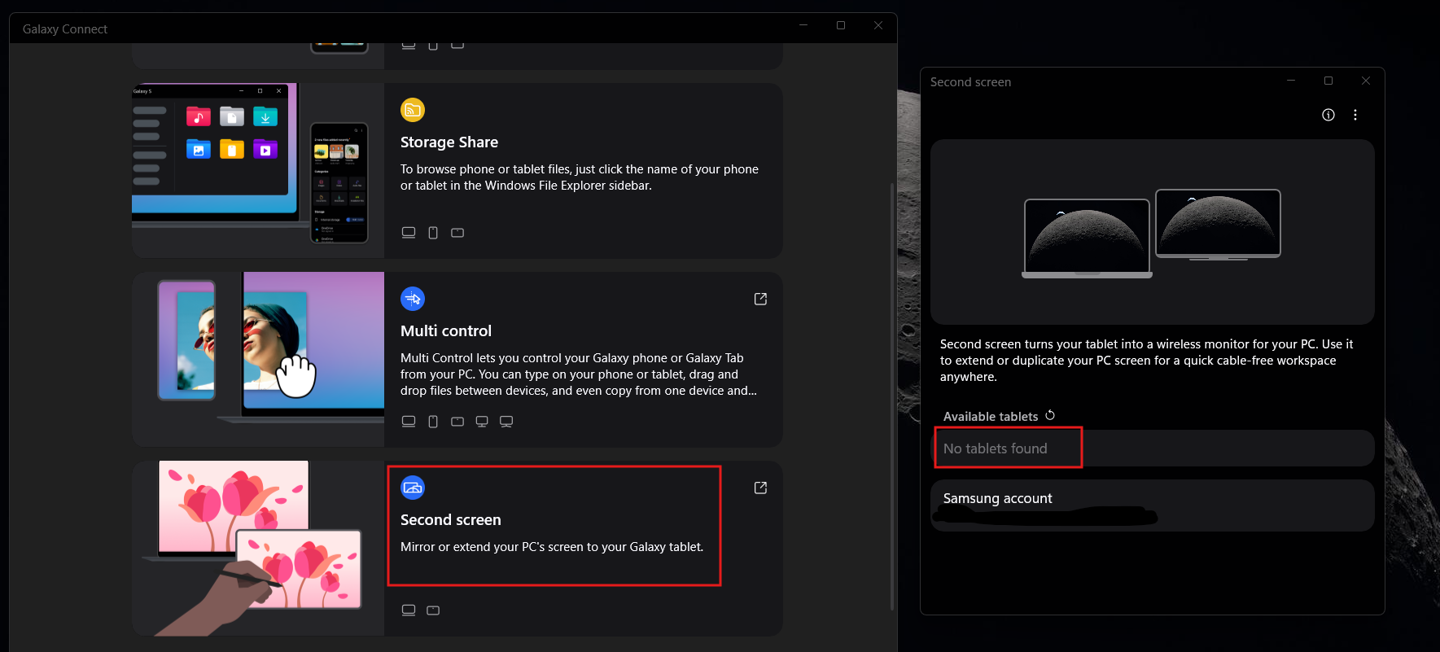Open the three-dot menu in Second screen
The height and width of the screenshot is (652, 1440).
click(1355, 114)
